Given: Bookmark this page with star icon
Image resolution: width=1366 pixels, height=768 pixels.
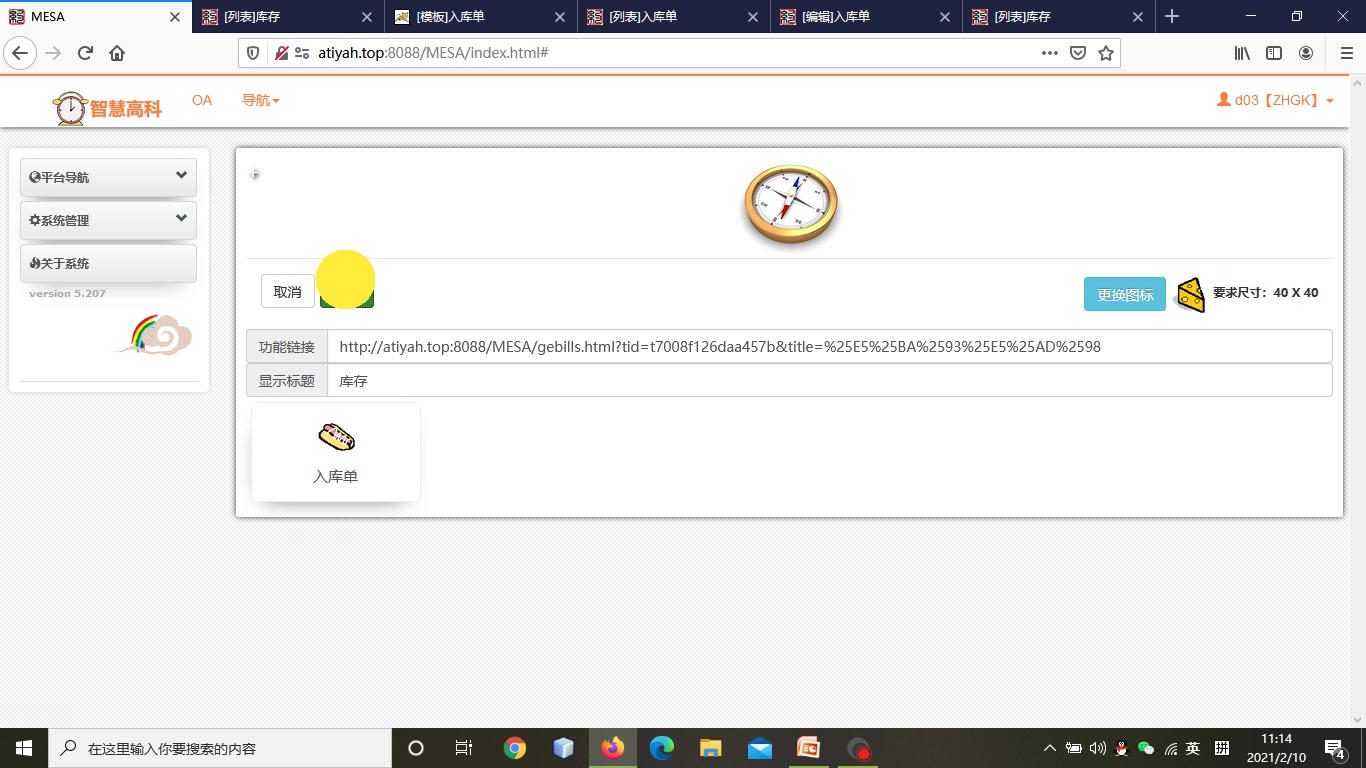Looking at the screenshot, I should pos(1106,53).
